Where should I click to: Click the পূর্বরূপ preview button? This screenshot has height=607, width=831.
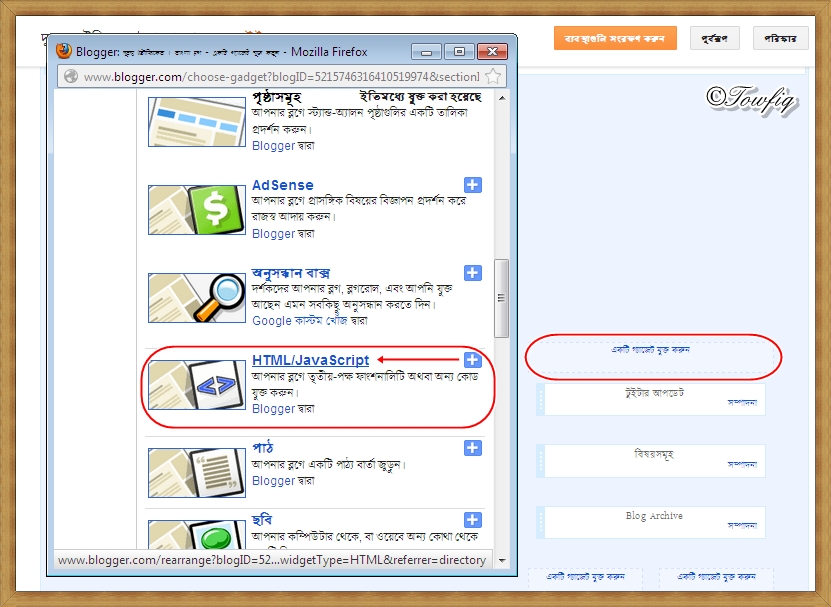coord(714,38)
